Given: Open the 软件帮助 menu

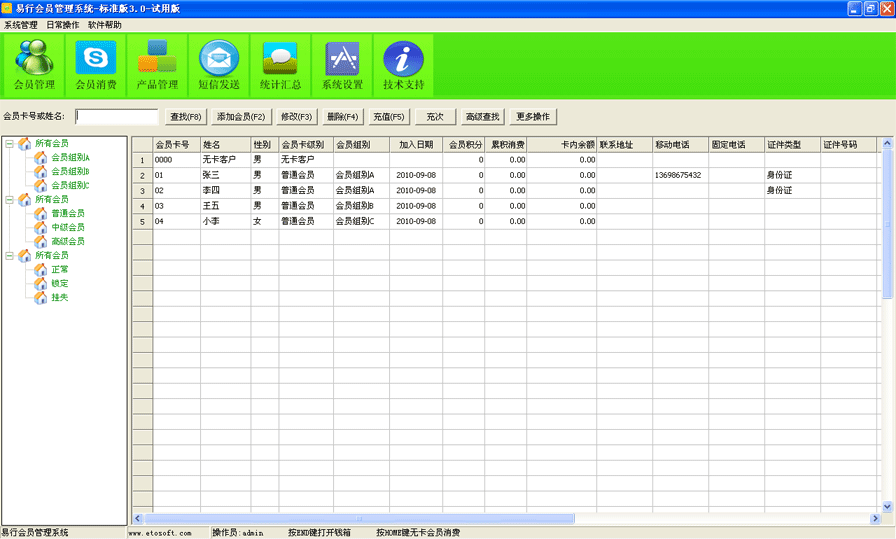Looking at the screenshot, I should (105, 24).
